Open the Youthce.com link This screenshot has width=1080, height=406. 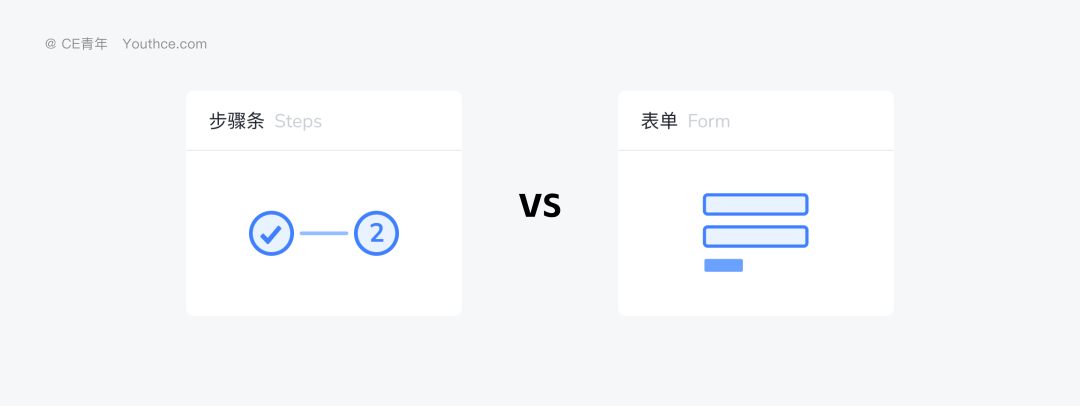(164, 44)
